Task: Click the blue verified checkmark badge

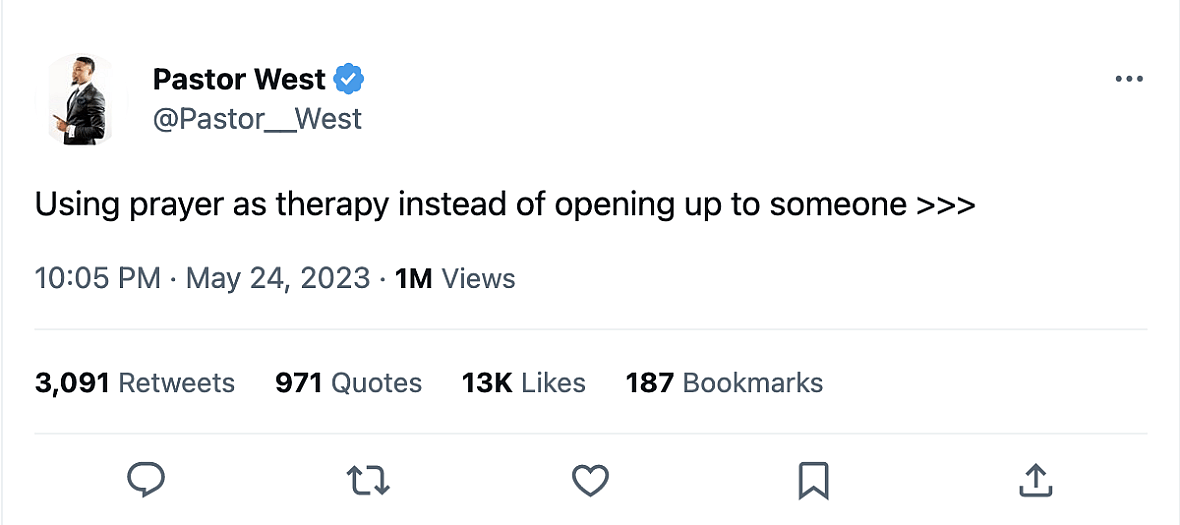Action: [x=349, y=78]
